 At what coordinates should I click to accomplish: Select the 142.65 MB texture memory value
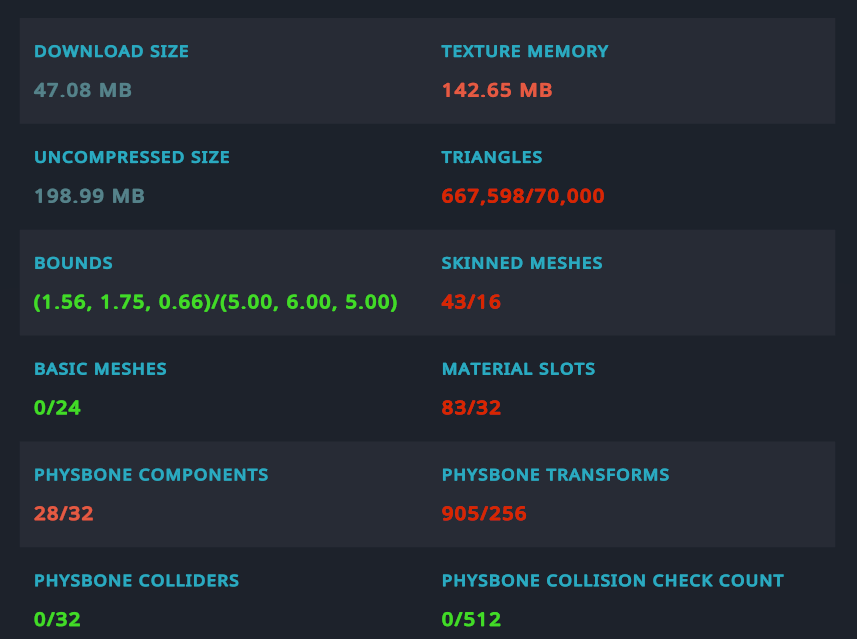[x=497, y=90]
